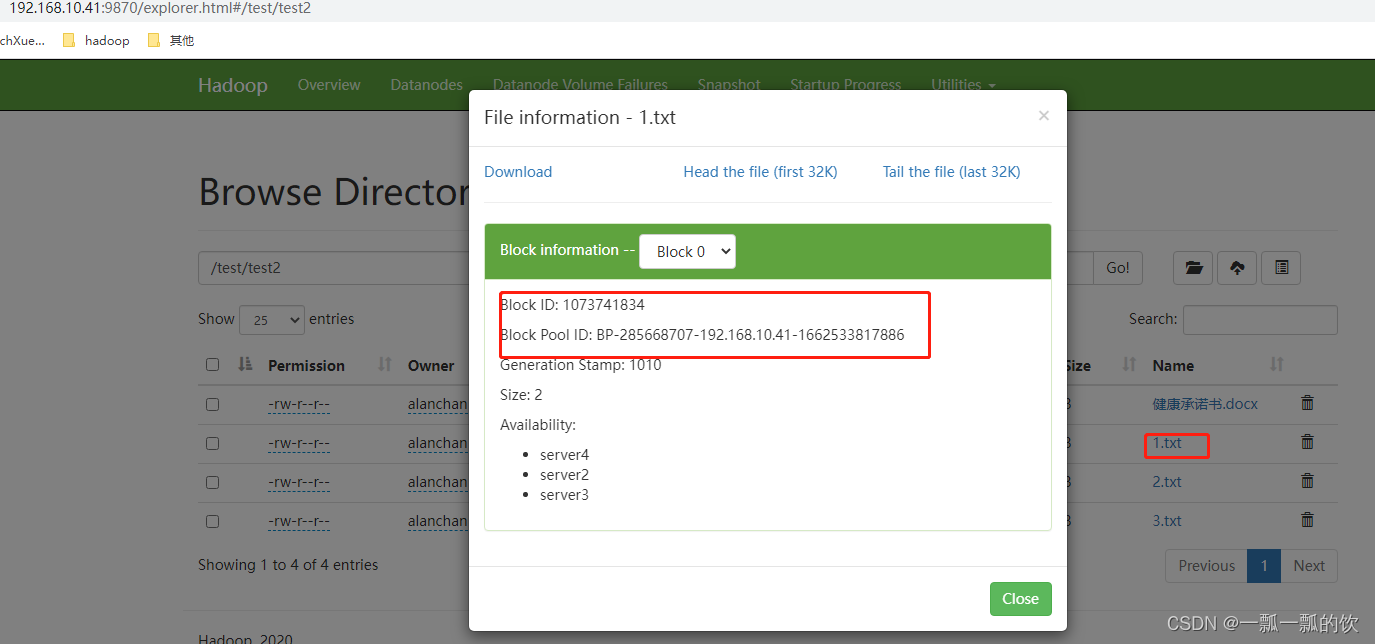
Task: Click permission -rw-r--r-- in 1.txt row
Action: pos(299,443)
